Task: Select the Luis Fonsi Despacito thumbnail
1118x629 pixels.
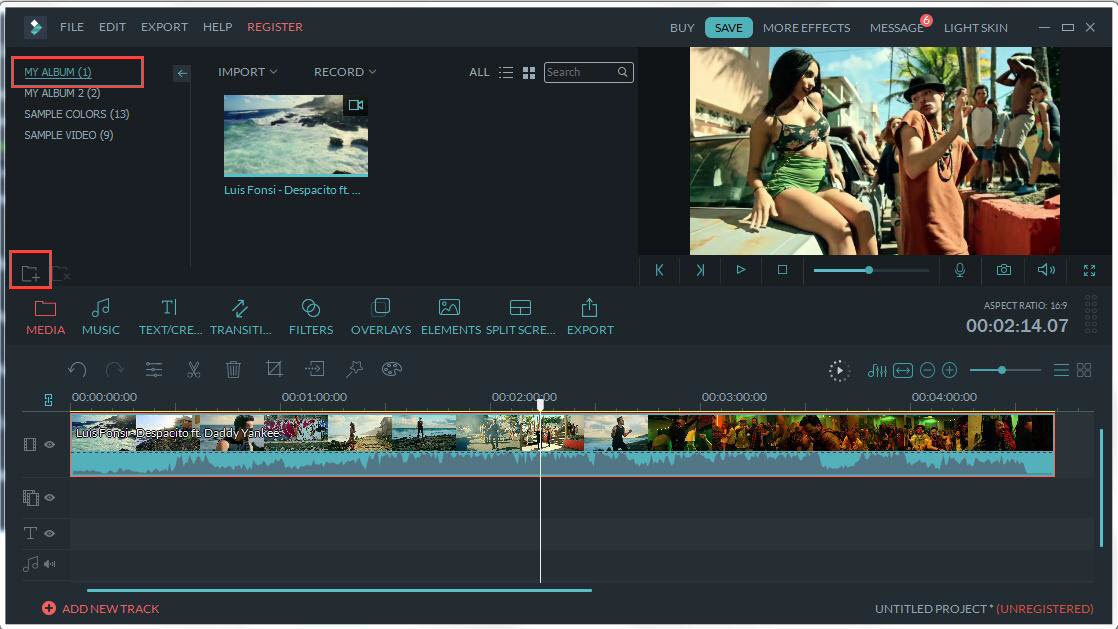Action: pos(295,135)
